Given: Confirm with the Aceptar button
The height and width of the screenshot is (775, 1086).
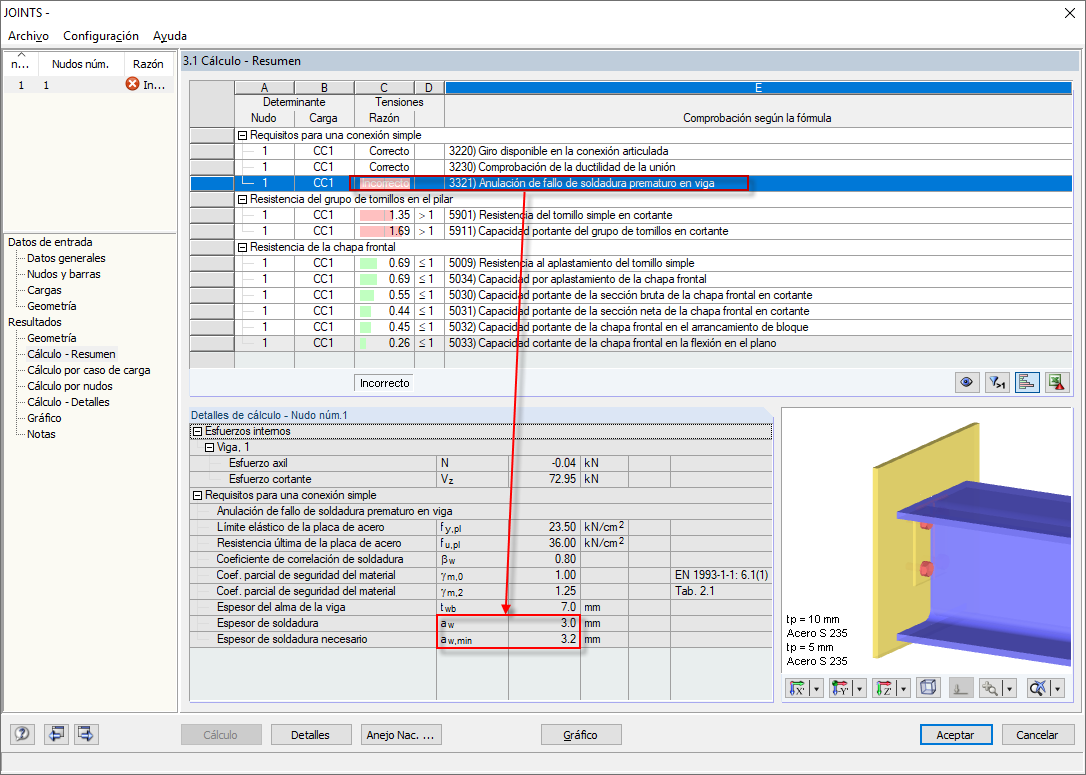Looking at the screenshot, I should pos(955,735).
